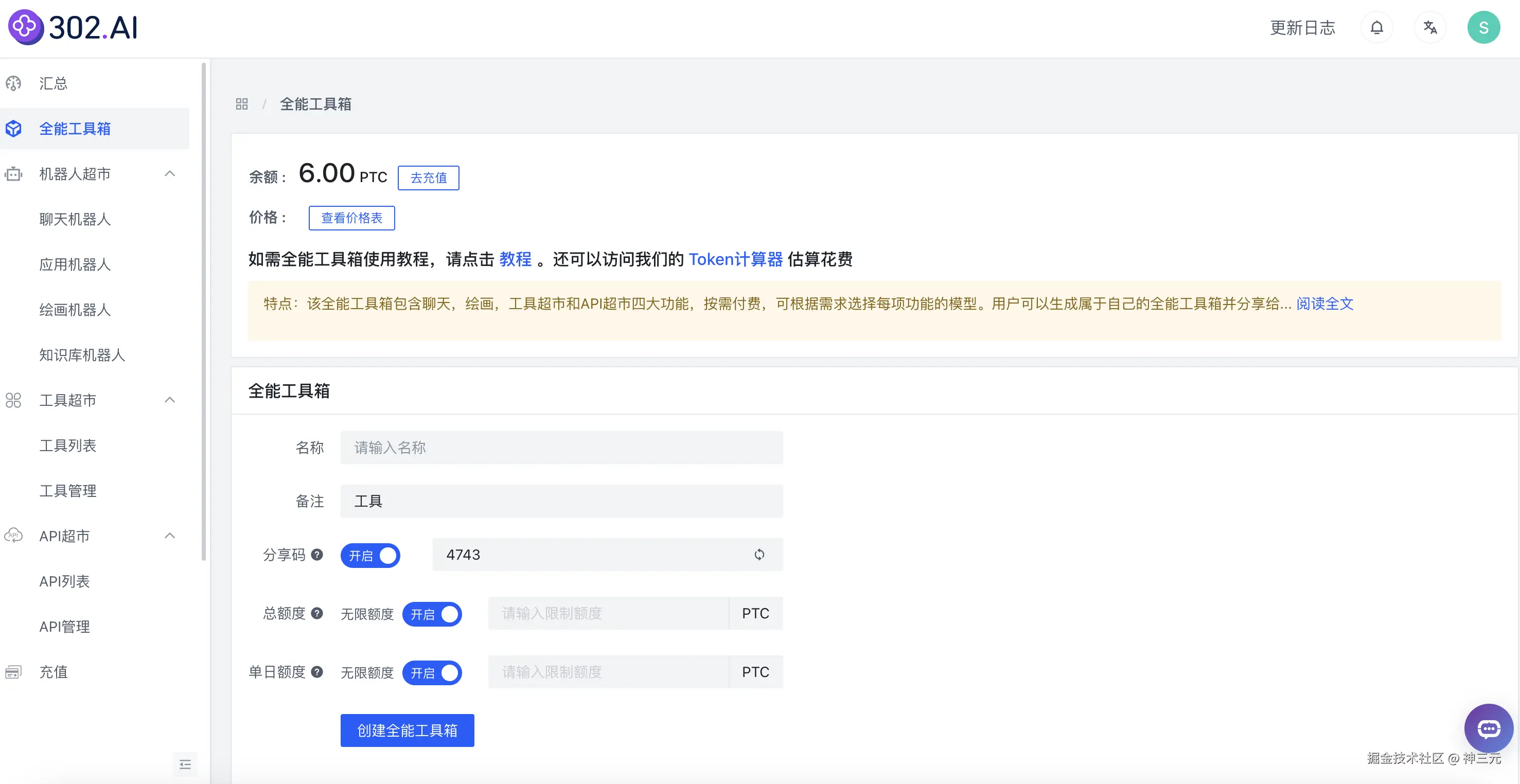Toggle 单日额度 unlimited quota switch

[x=432, y=673]
